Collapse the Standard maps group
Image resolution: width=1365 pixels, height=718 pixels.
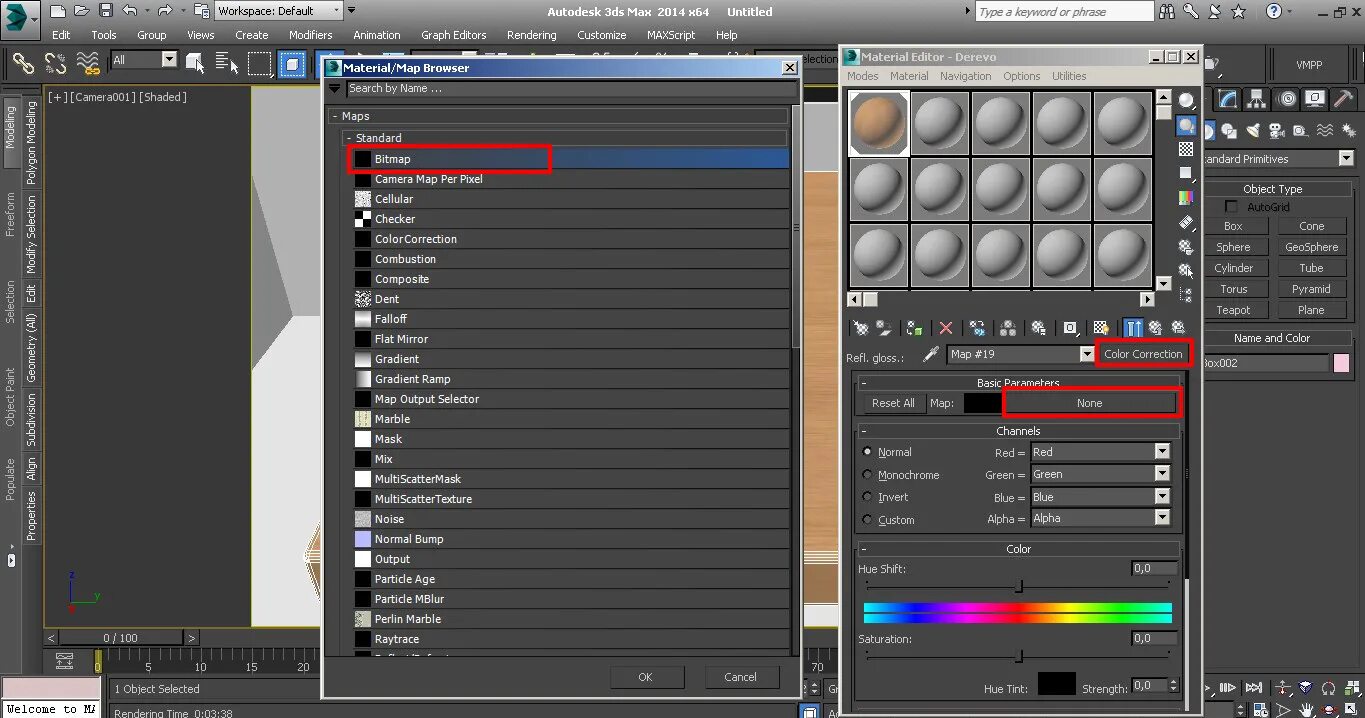(349, 138)
